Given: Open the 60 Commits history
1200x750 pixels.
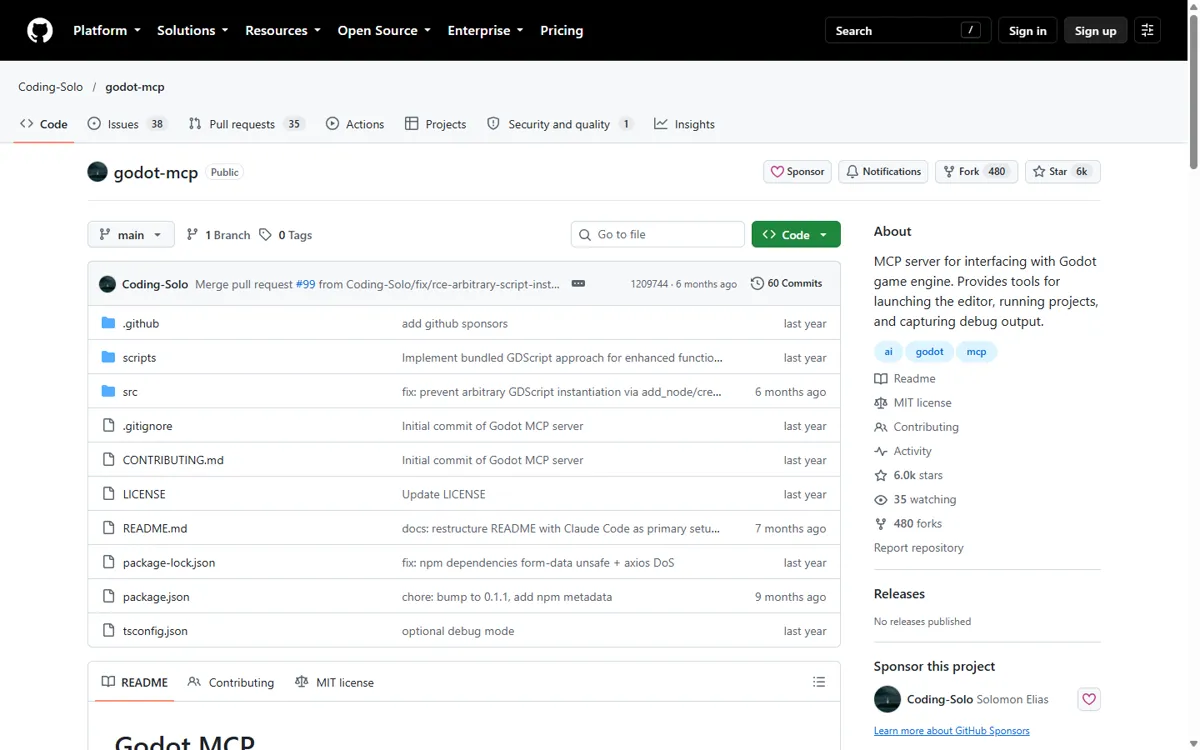Looking at the screenshot, I should (786, 284).
